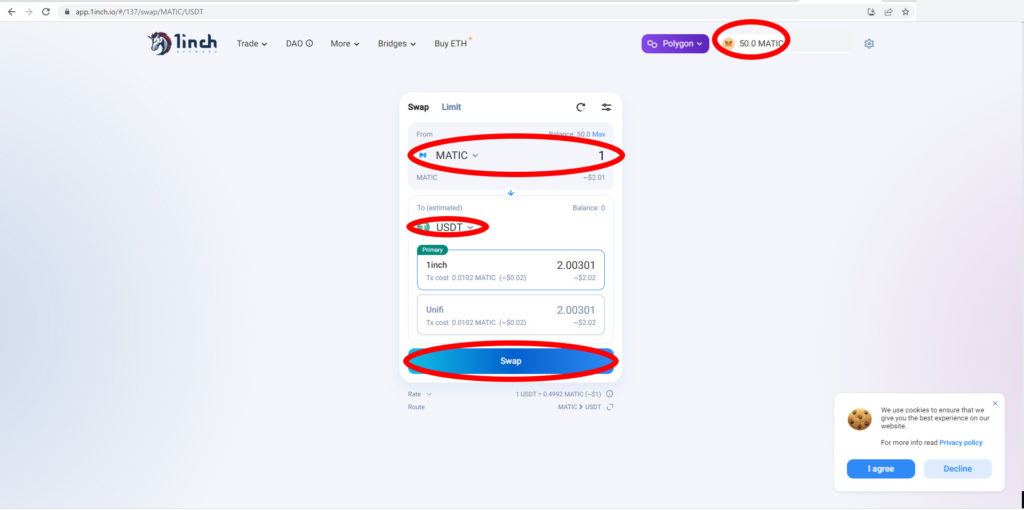Select the 1inch primary route

(x=511, y=270)
